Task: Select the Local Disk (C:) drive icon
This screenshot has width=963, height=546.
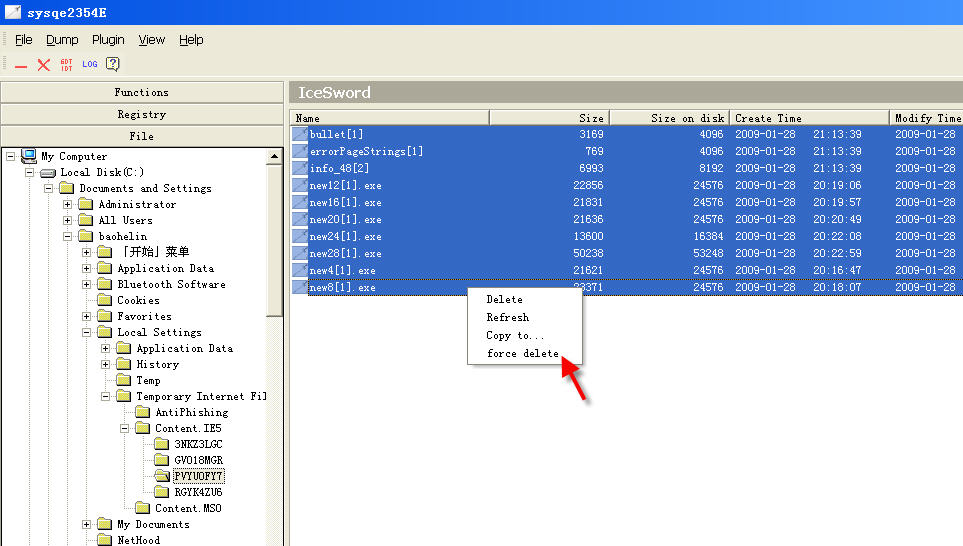Action: pos(48,172)
